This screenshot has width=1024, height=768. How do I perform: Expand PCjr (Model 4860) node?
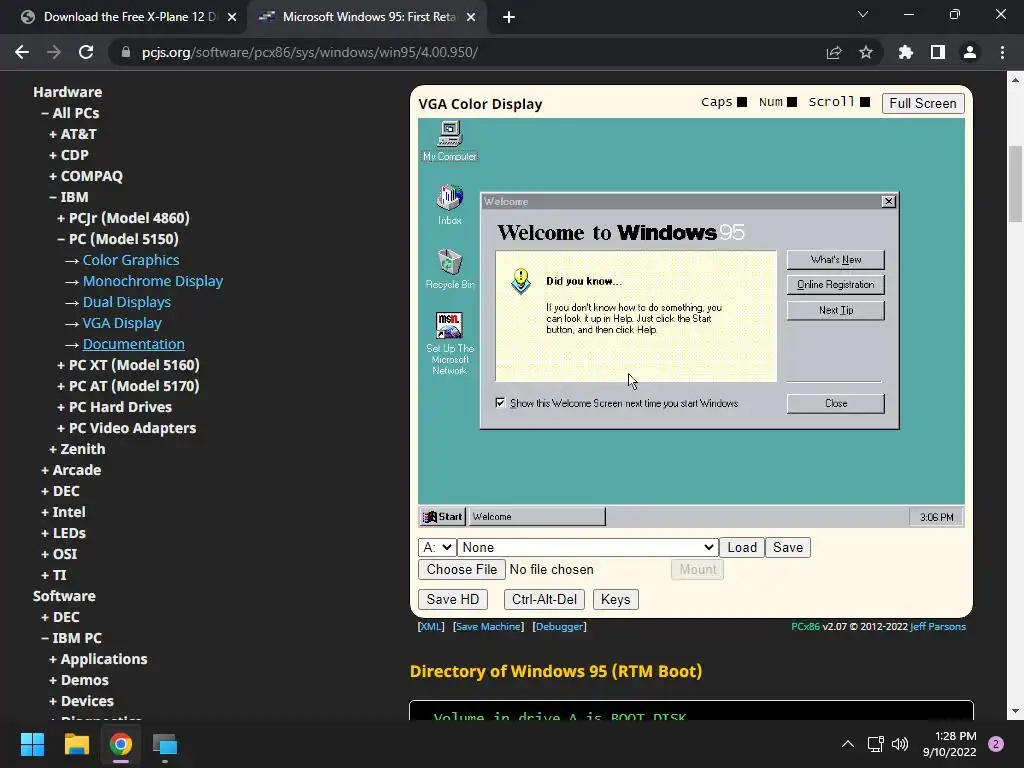pyautogui.click(x=123, y=217)
